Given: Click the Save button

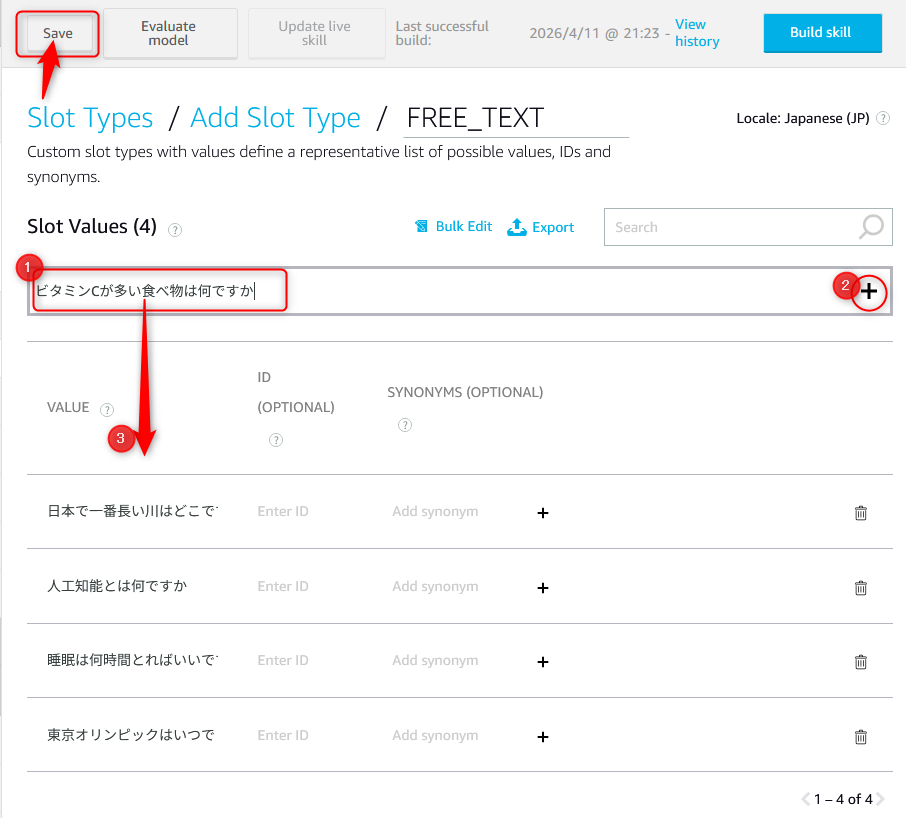Looking at the screenshot, I should pos(58,34).
